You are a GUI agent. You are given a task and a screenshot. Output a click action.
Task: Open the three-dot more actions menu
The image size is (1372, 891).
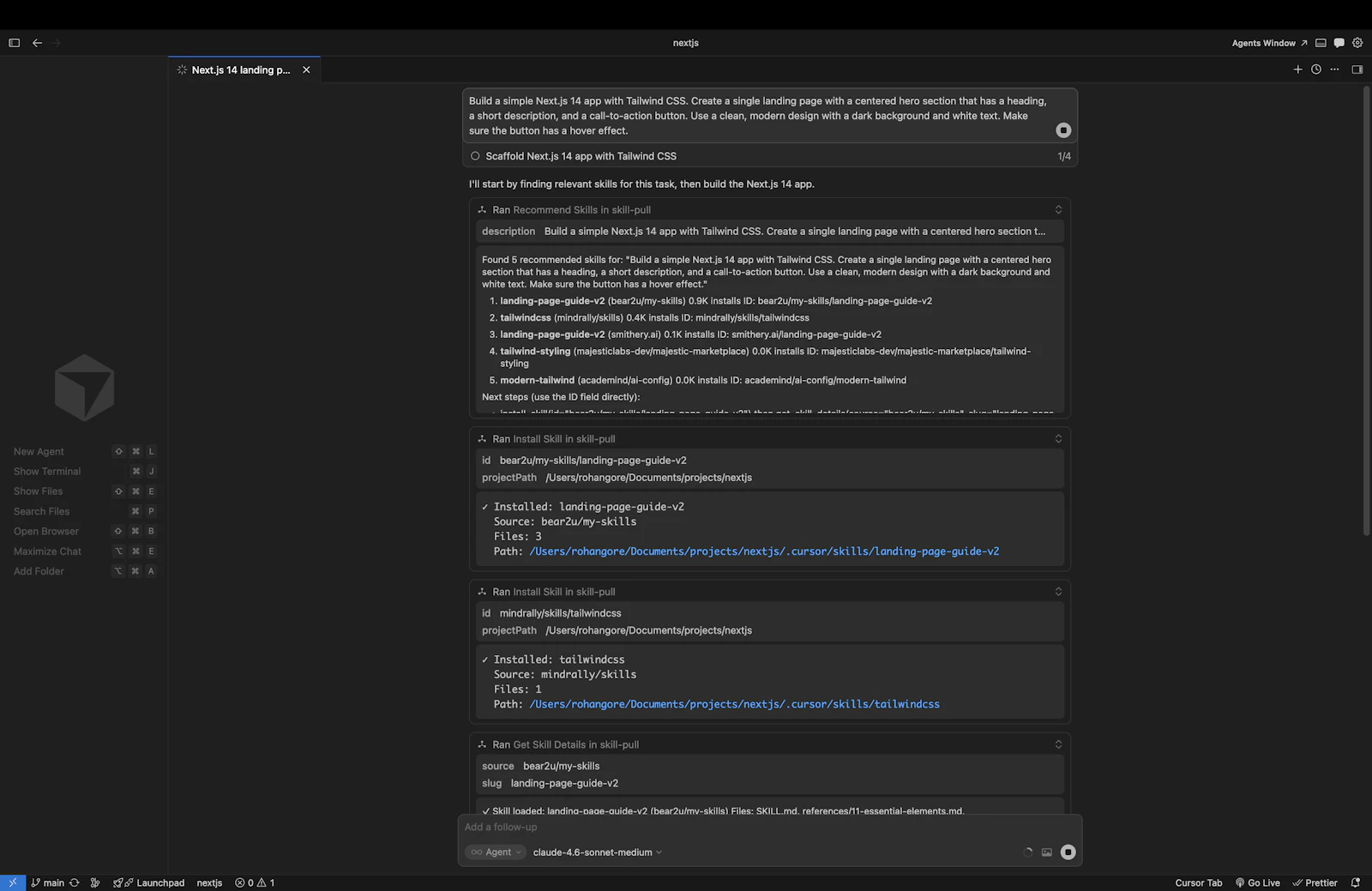click(1334, 69)
